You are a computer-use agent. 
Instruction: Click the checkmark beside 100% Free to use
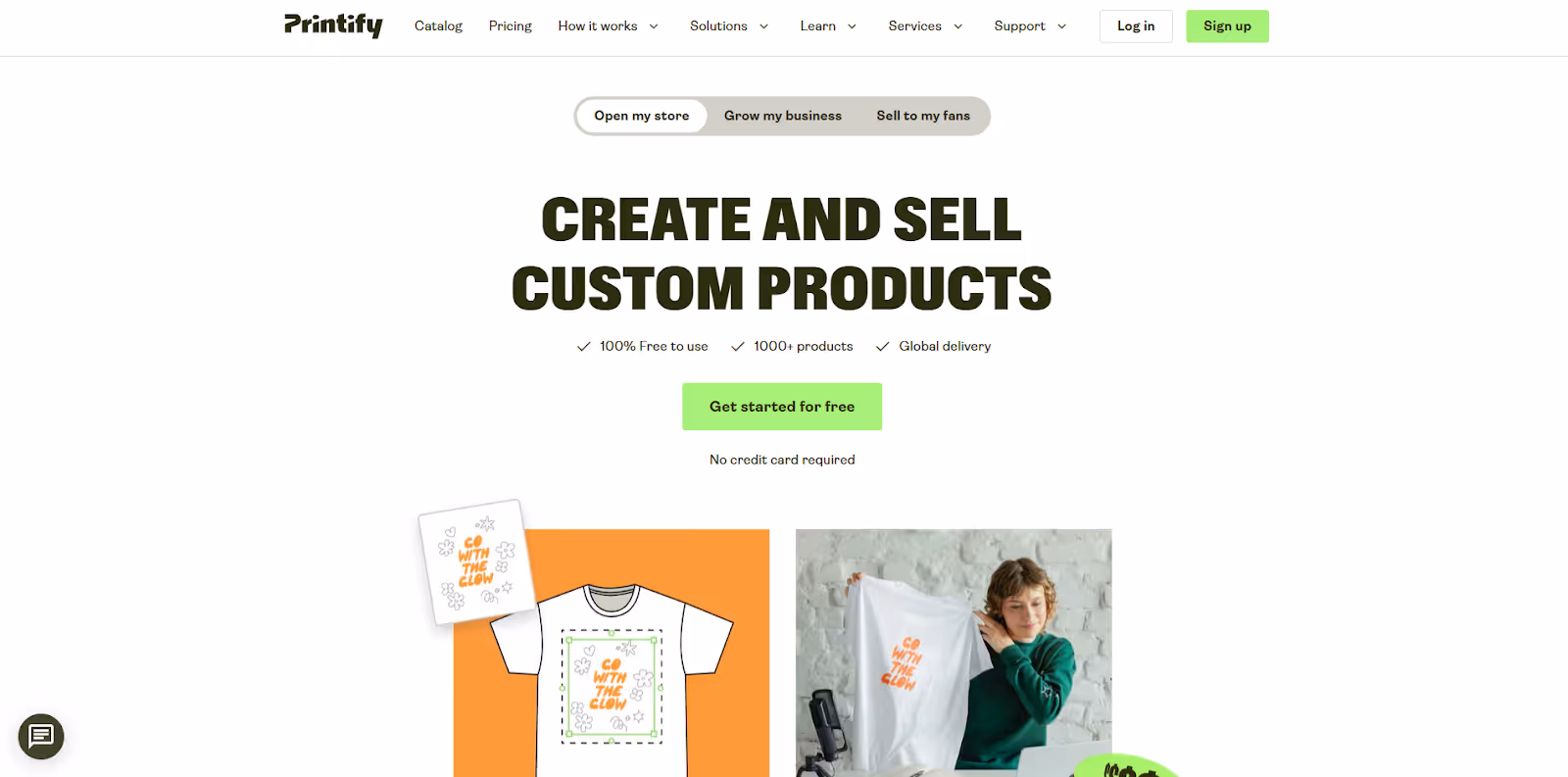click(x=584, y=347)
